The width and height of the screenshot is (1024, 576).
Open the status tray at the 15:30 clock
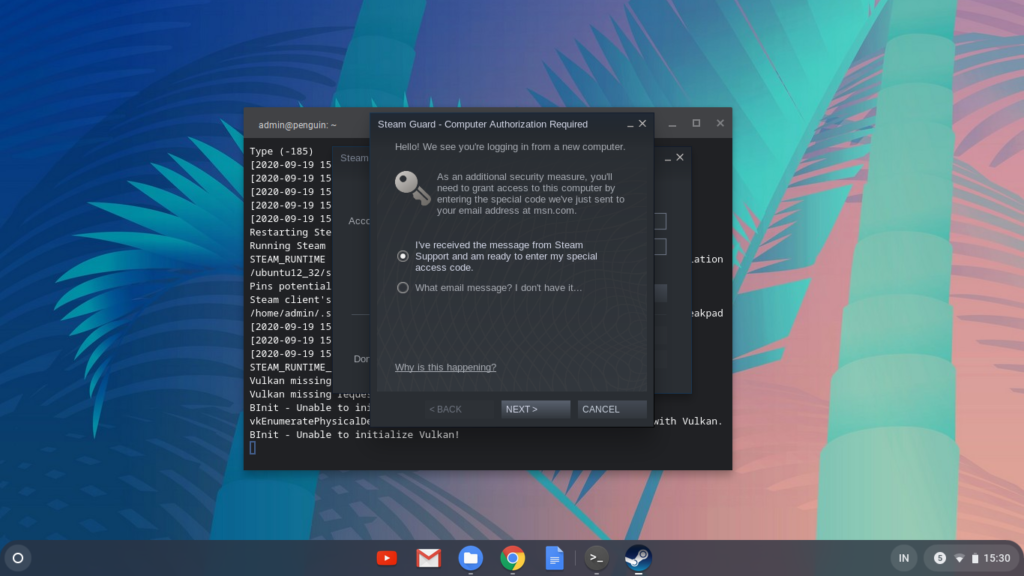coord(997,558)
